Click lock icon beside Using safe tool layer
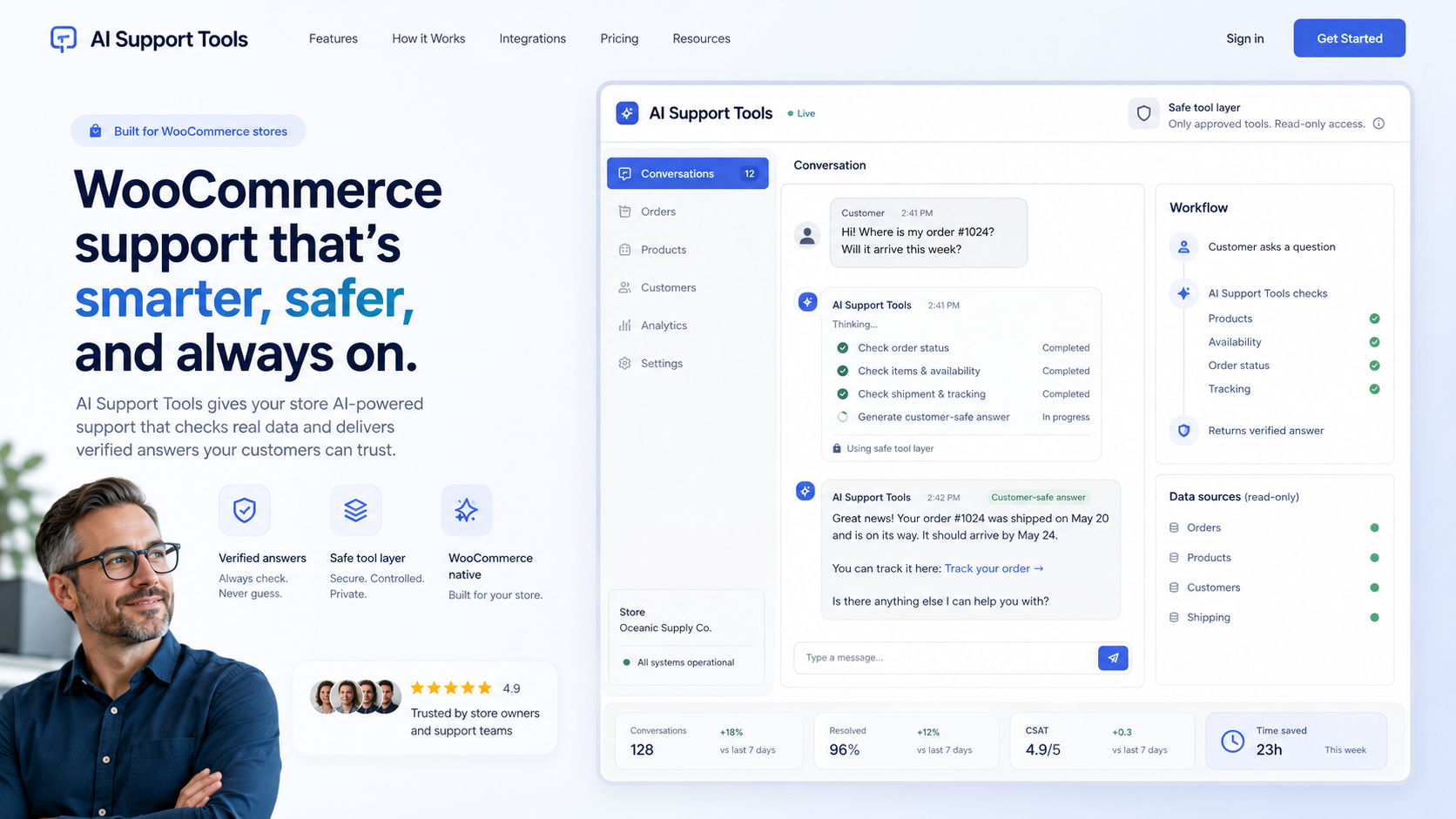This screenshot has width=1456, height=819. (x=837, y=448)
